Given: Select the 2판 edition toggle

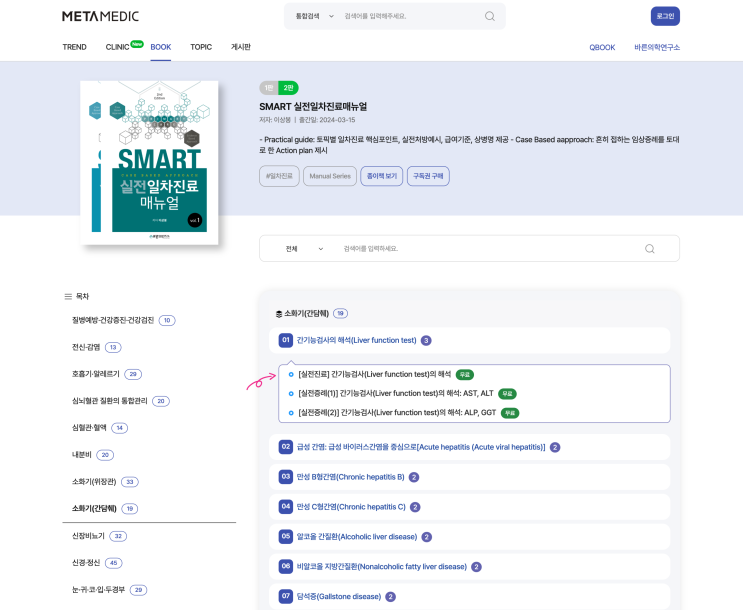Looking at the screenshot, I should [x=288, y=88].
